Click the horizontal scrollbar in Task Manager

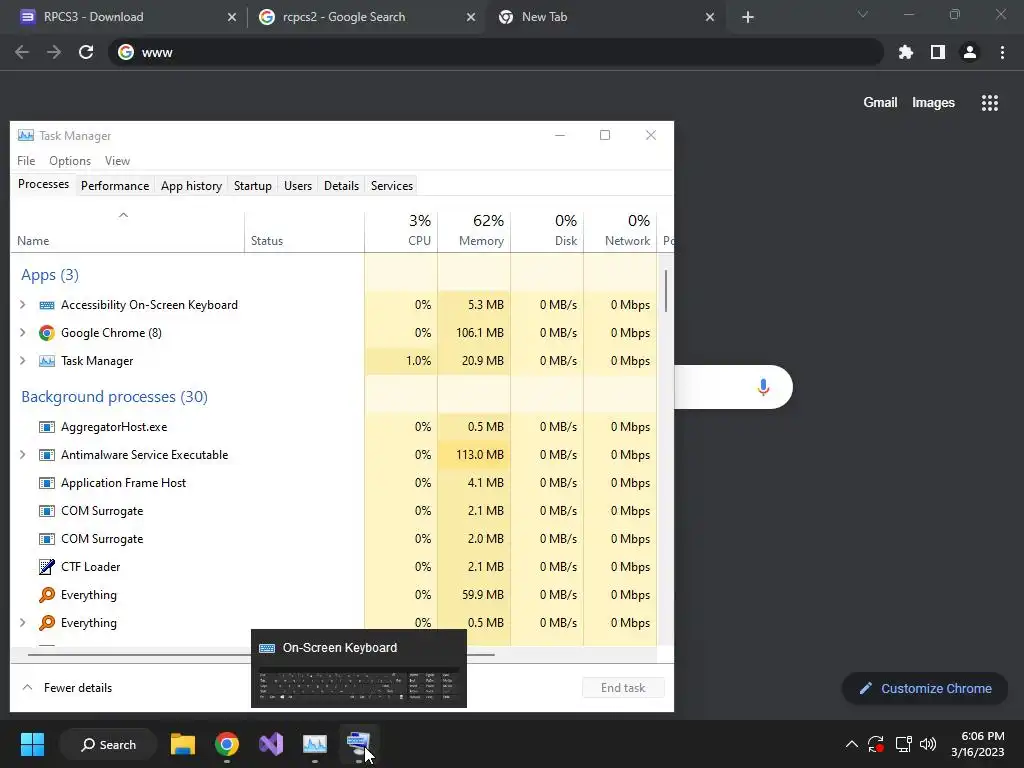point(261,654)
